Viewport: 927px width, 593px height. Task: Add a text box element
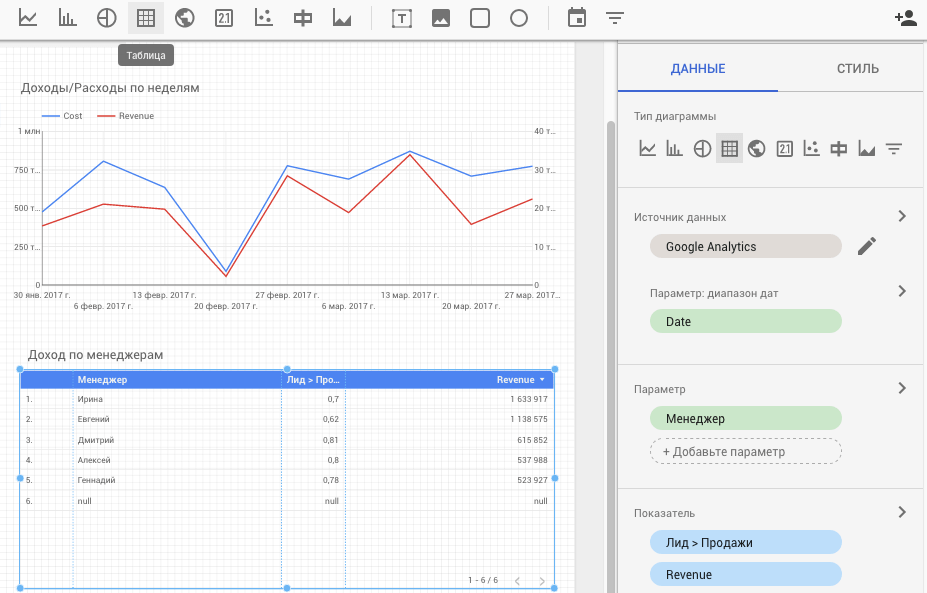click(402, 18)
